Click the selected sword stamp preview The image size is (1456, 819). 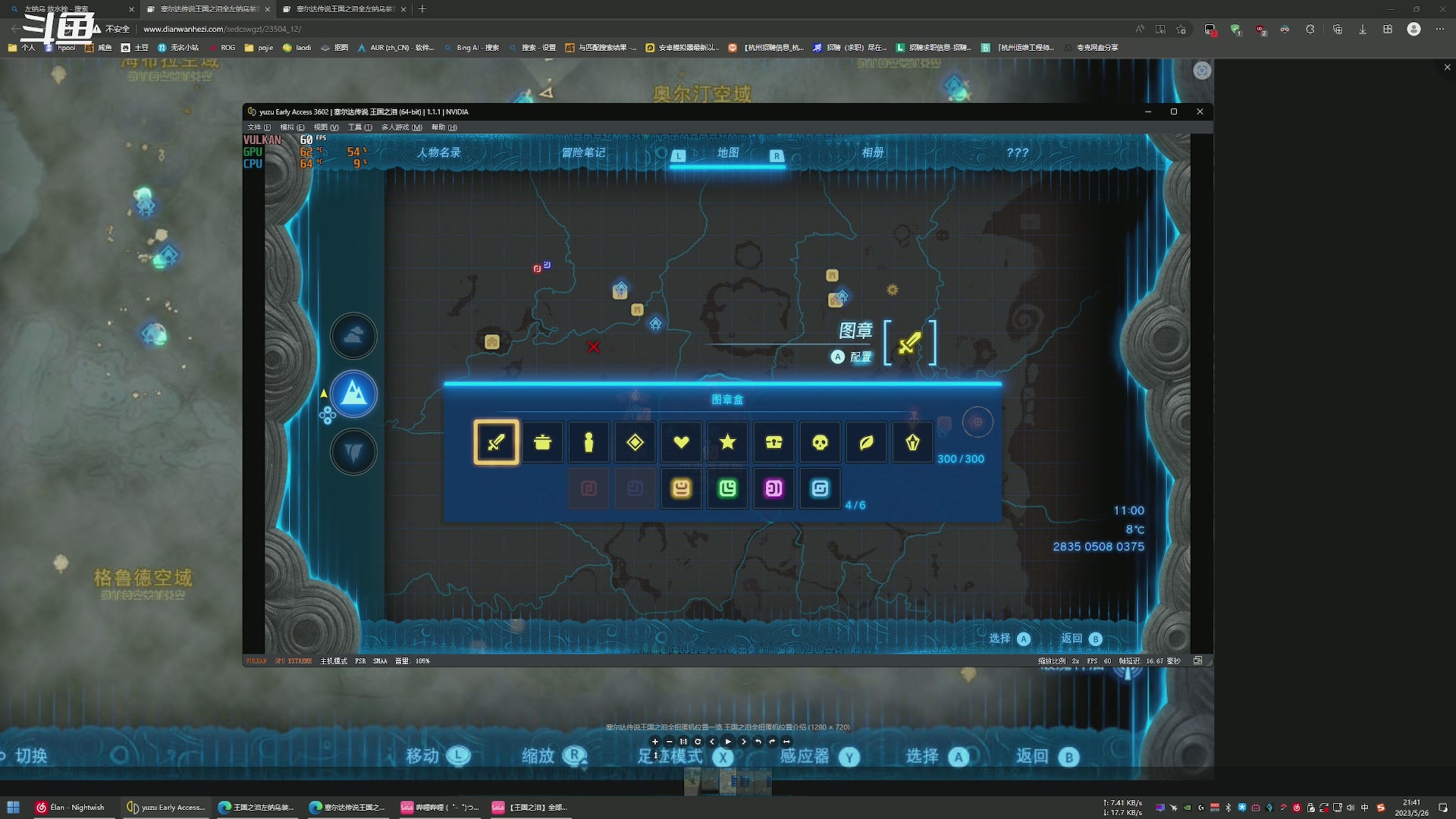[910, 343]
